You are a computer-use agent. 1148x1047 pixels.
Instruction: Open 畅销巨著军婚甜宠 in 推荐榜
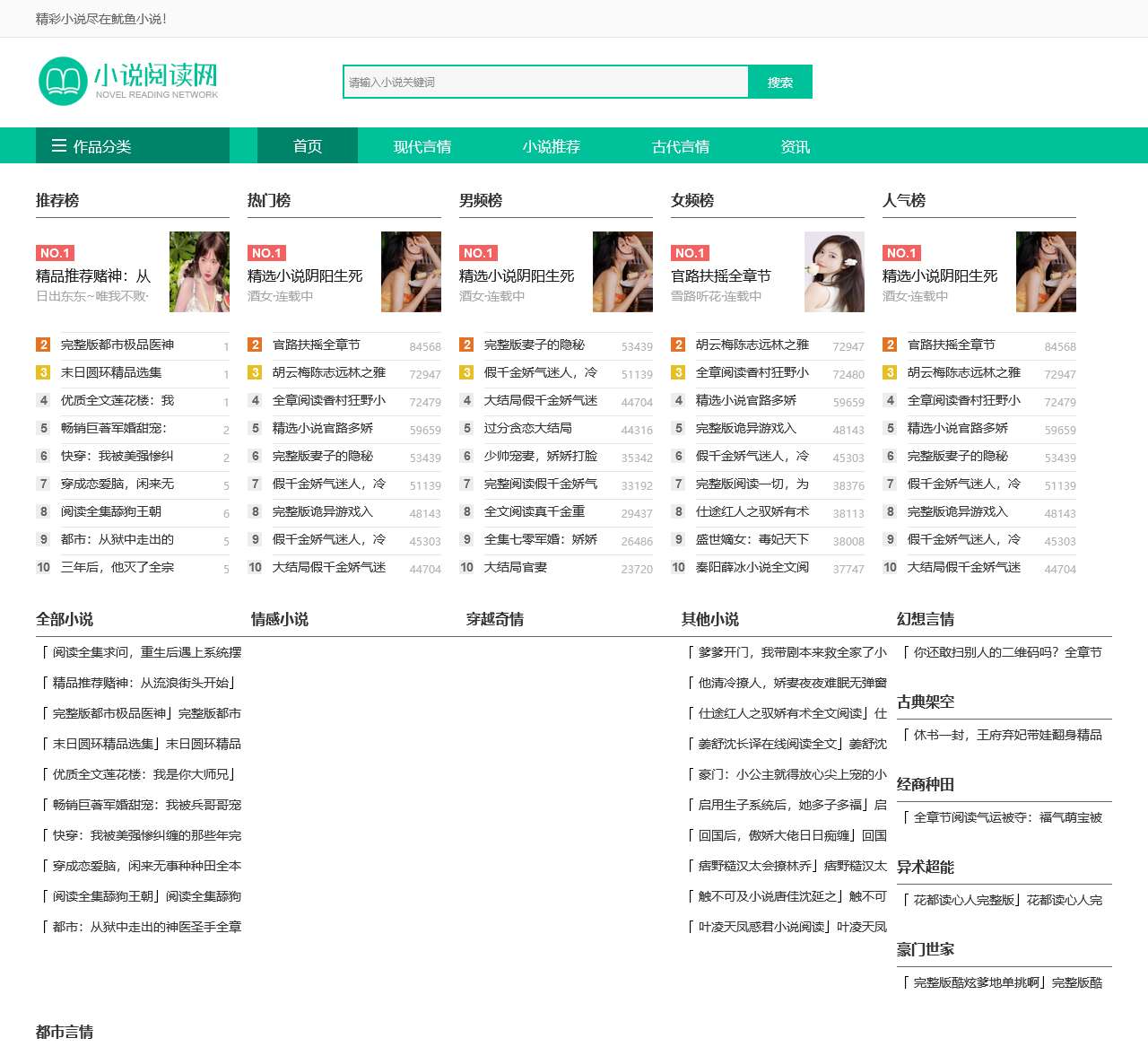coord(114,429)
